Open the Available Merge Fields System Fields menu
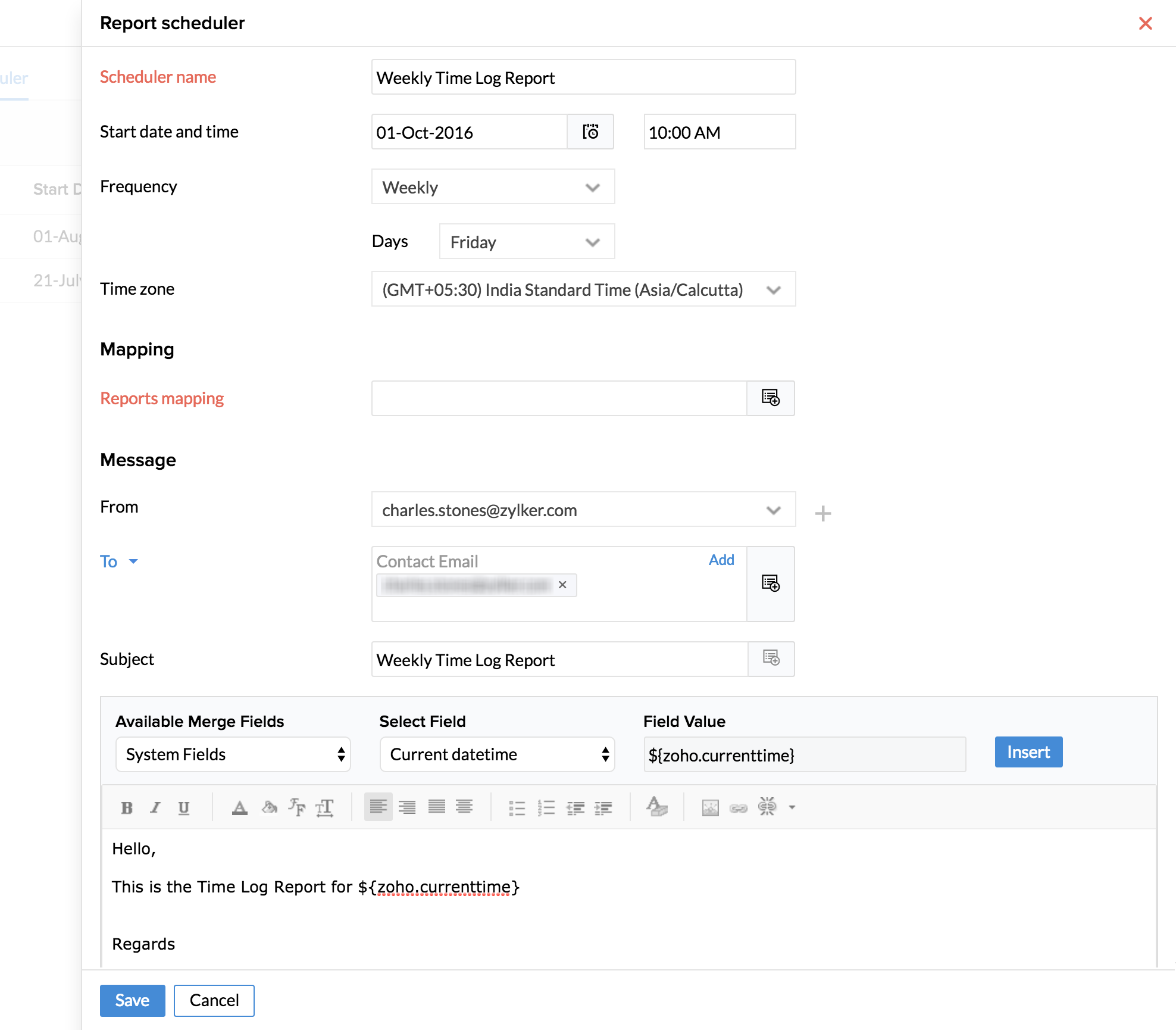The width and height of the screenshot is (1176, 1030). coord(233,754)
